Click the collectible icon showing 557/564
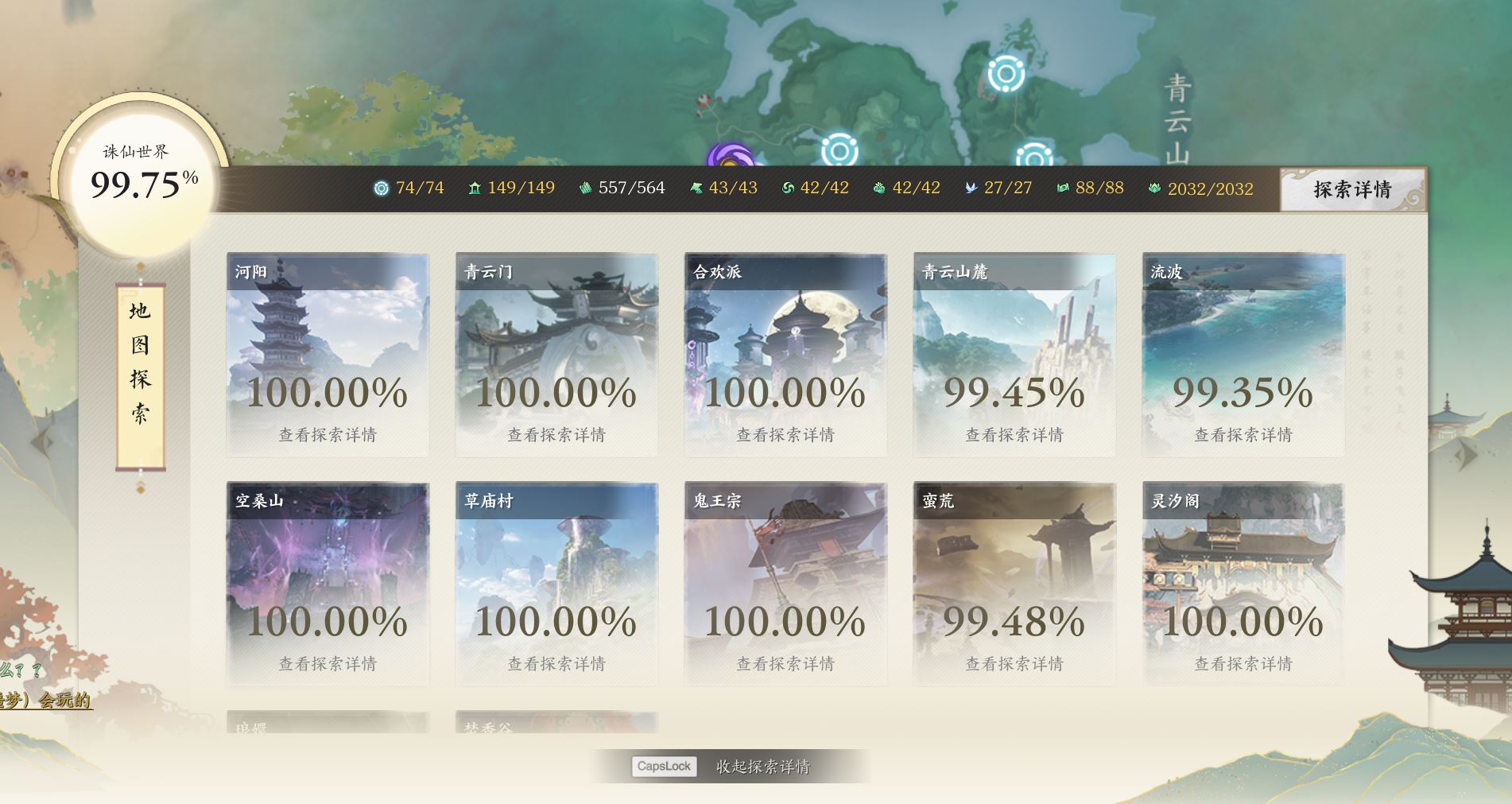Screen dimensions: 1512x804 click(x=586, y=188)
